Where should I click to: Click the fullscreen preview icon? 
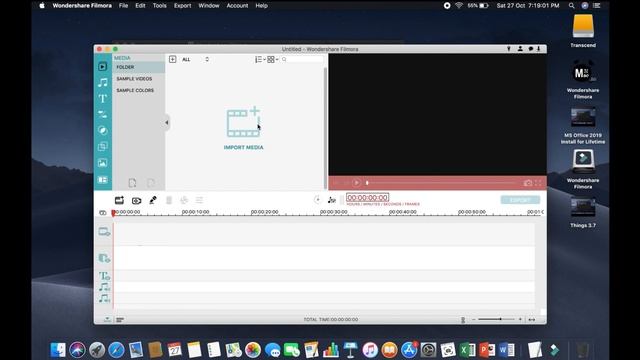[538, 183]
